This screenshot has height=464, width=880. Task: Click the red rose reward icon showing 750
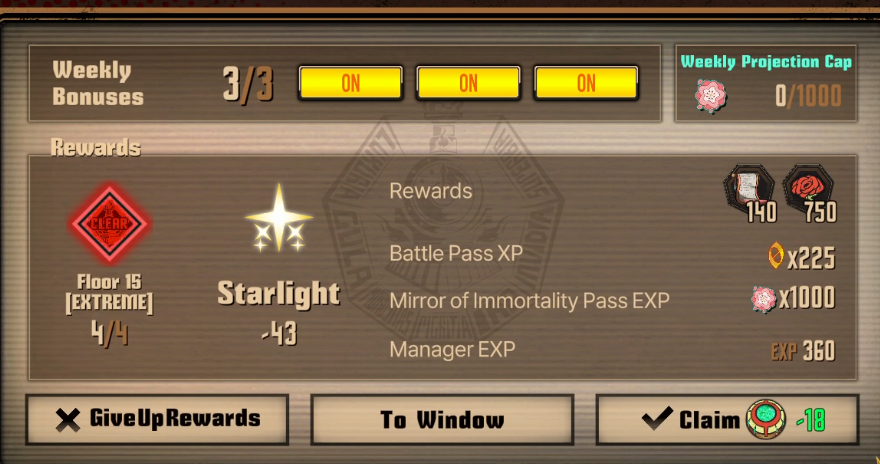coord(809,194)
